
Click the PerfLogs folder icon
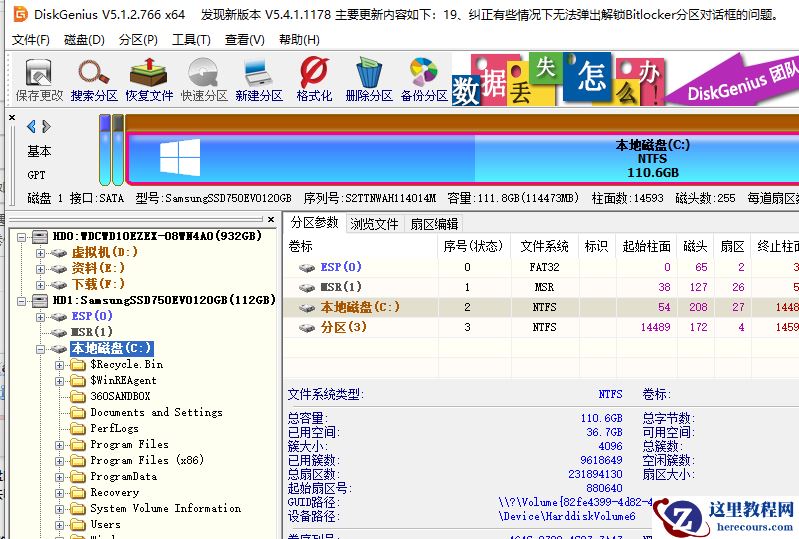pos(78,428)
